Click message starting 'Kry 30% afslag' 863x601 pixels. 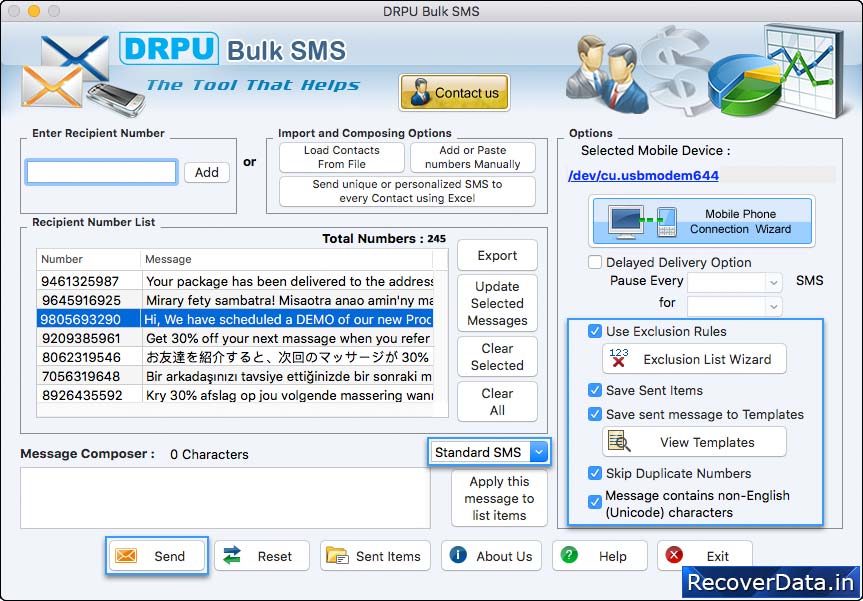(289, 395)
